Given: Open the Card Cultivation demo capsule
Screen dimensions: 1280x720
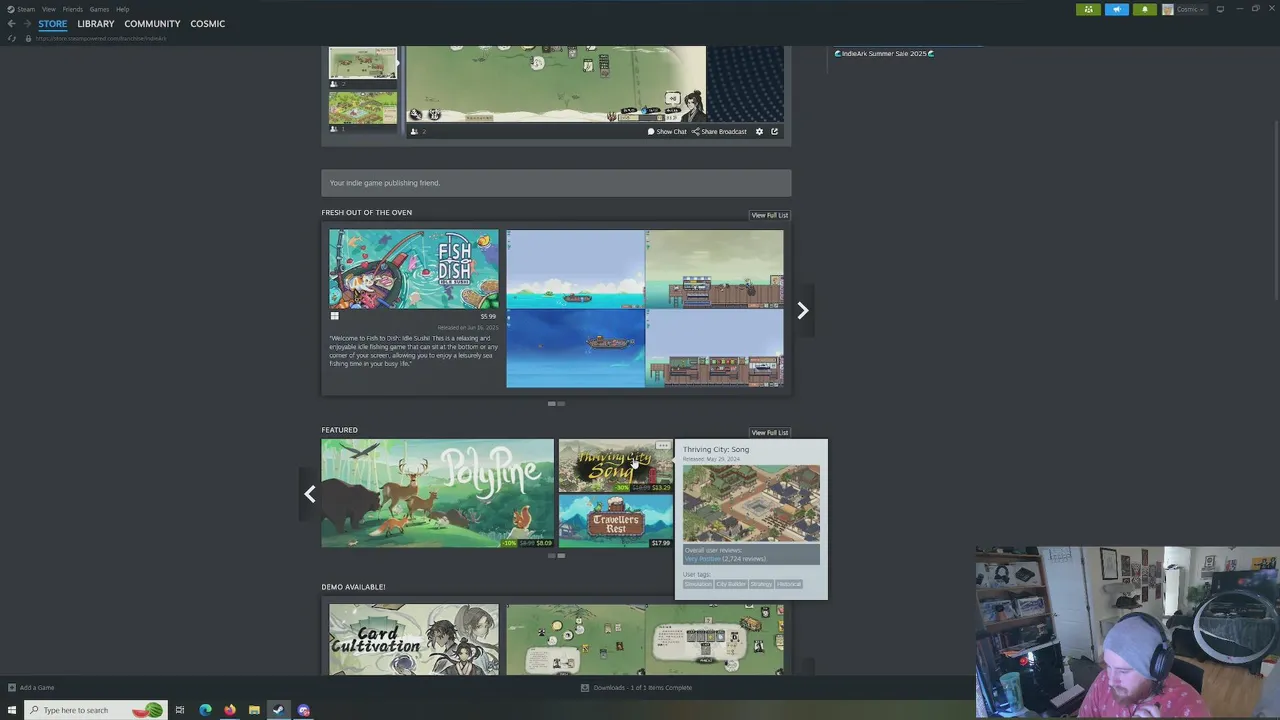Looking at the screenshot, I should point(414,639).
